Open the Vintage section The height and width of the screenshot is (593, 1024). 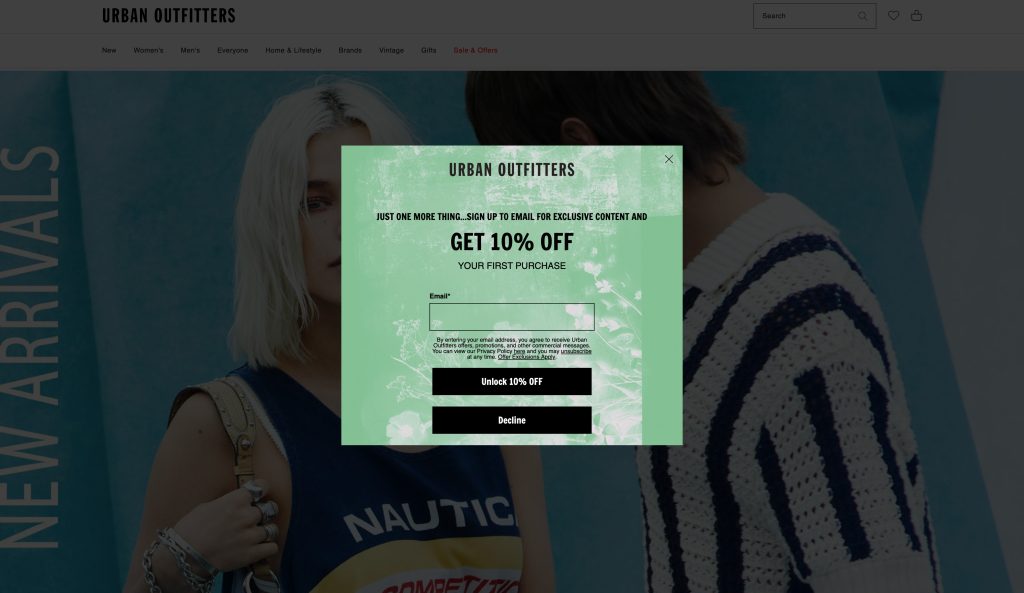[x=391, y=50]
